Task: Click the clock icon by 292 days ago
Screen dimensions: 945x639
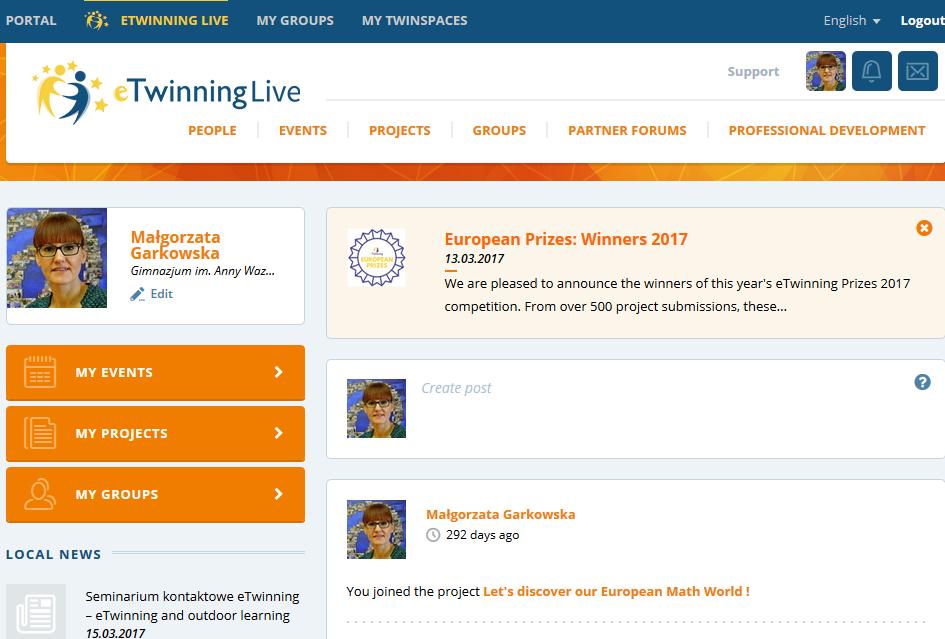Action: point(433,535)
